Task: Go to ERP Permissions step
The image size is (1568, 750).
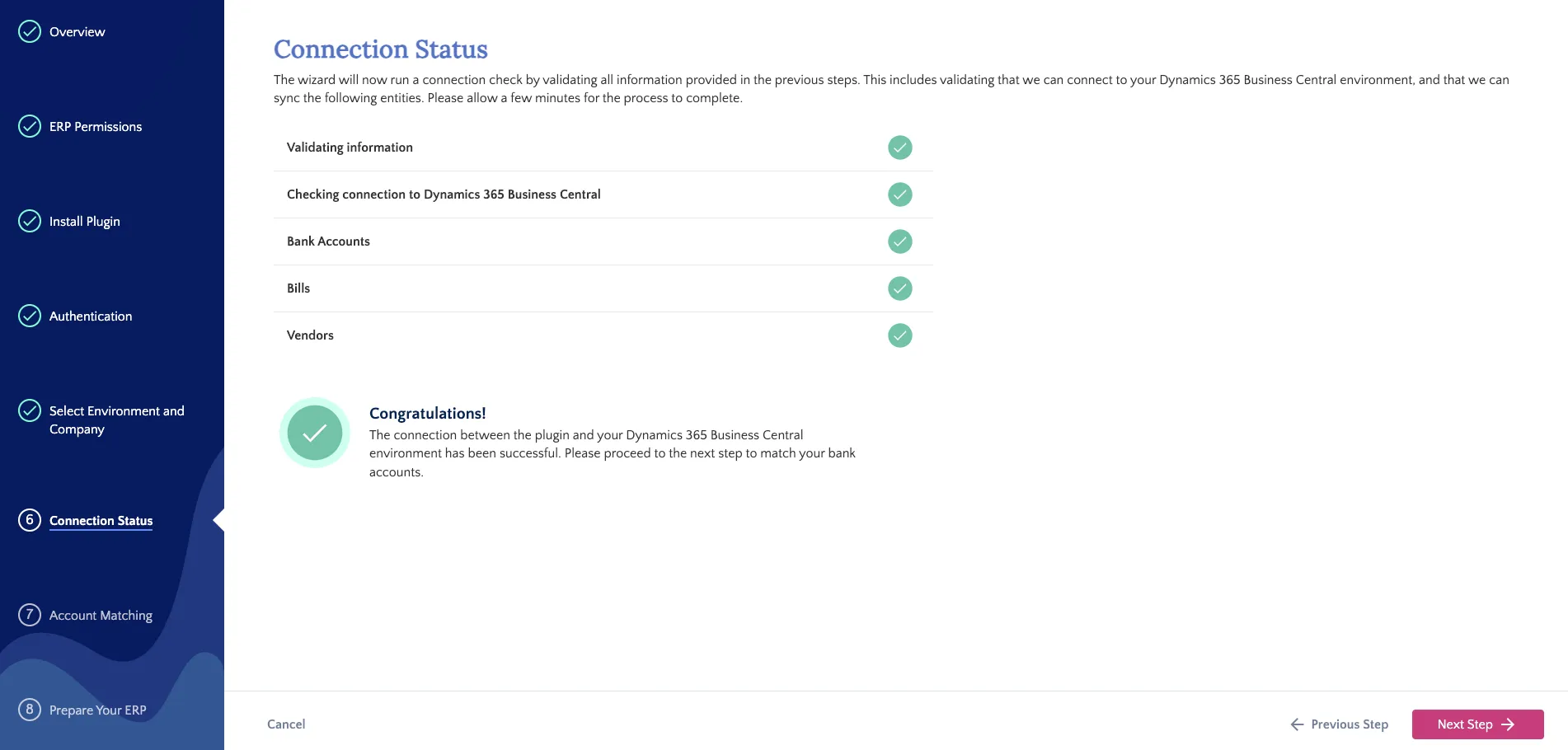Action: point(96,127)
